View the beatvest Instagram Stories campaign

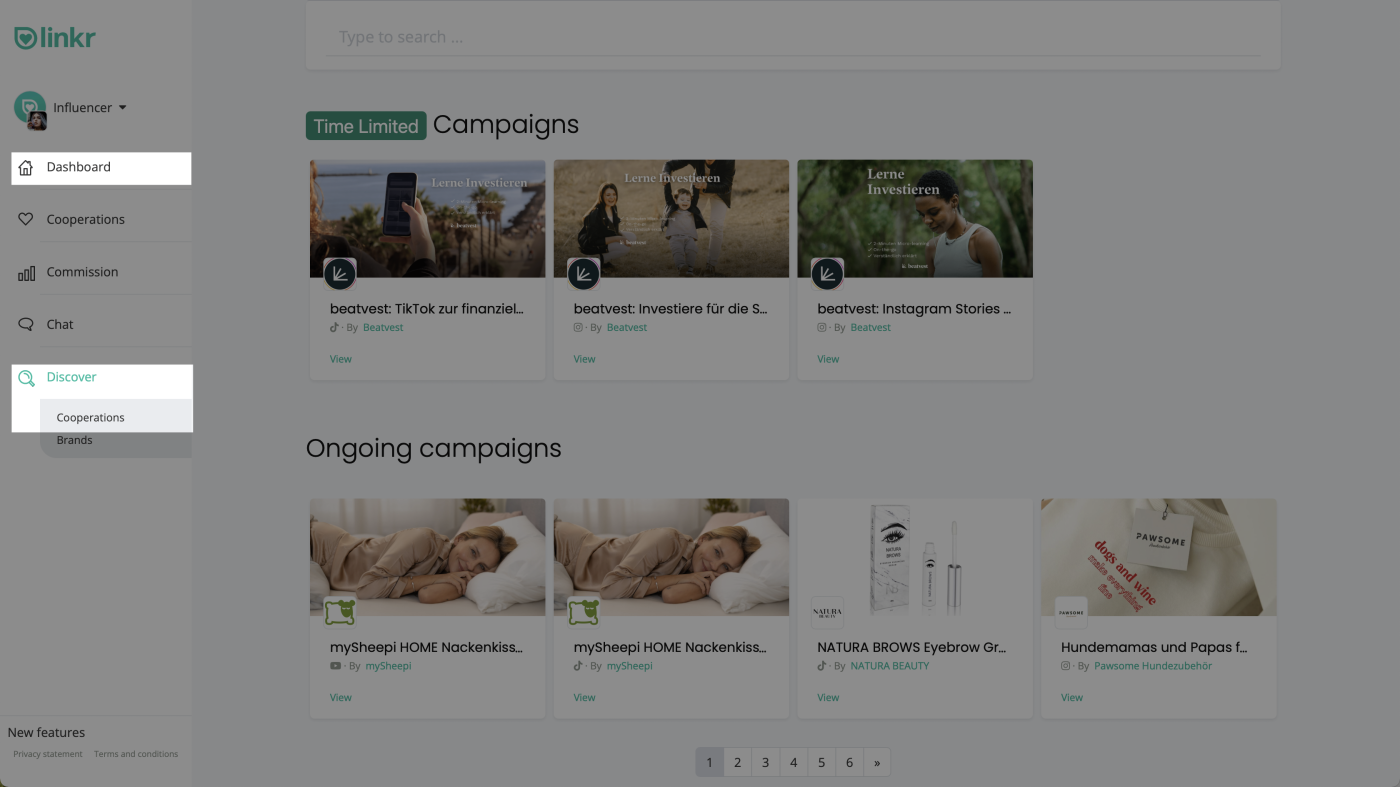[x=828, y=359]
